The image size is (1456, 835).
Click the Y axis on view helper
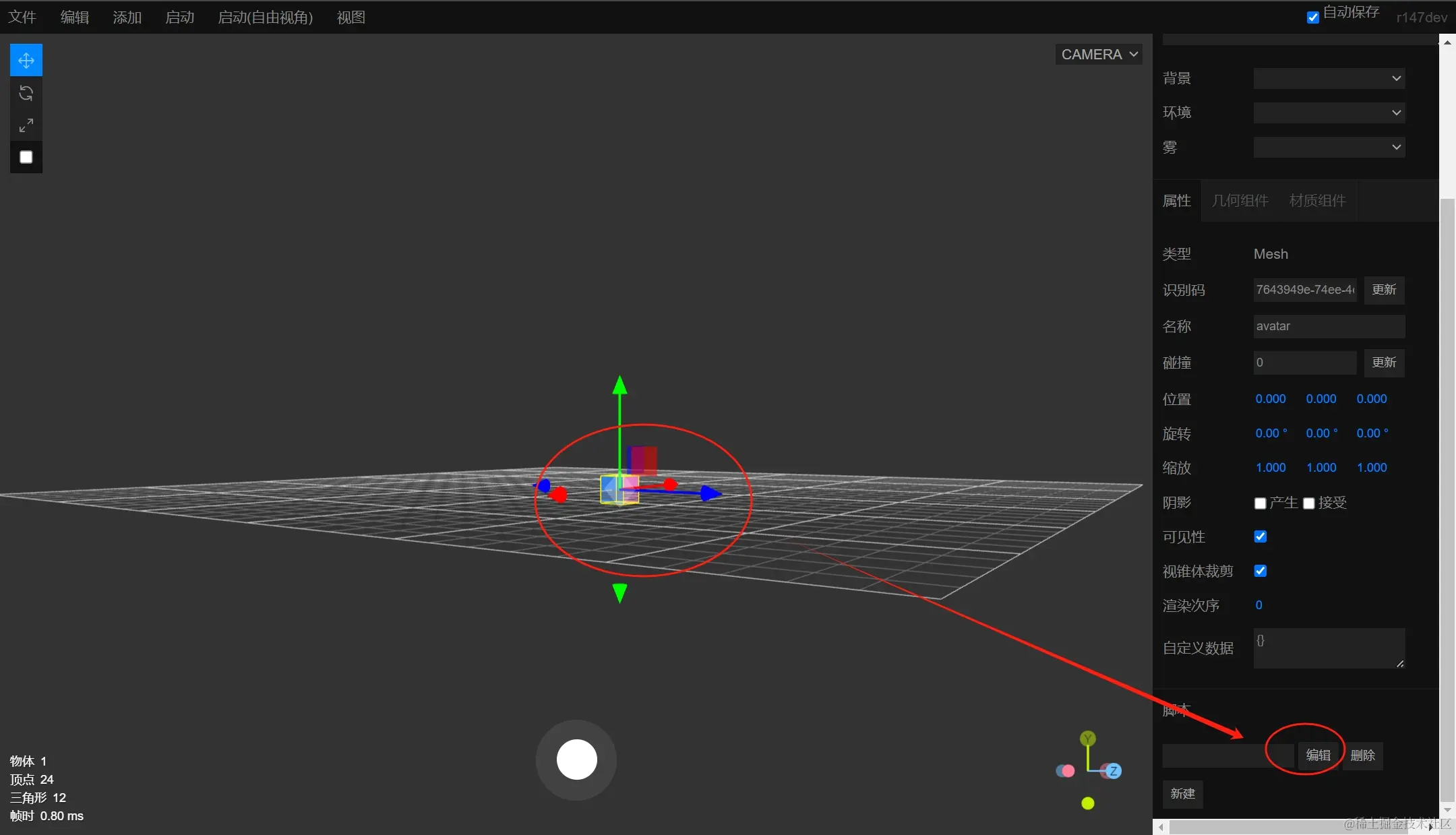point(1087,739)
